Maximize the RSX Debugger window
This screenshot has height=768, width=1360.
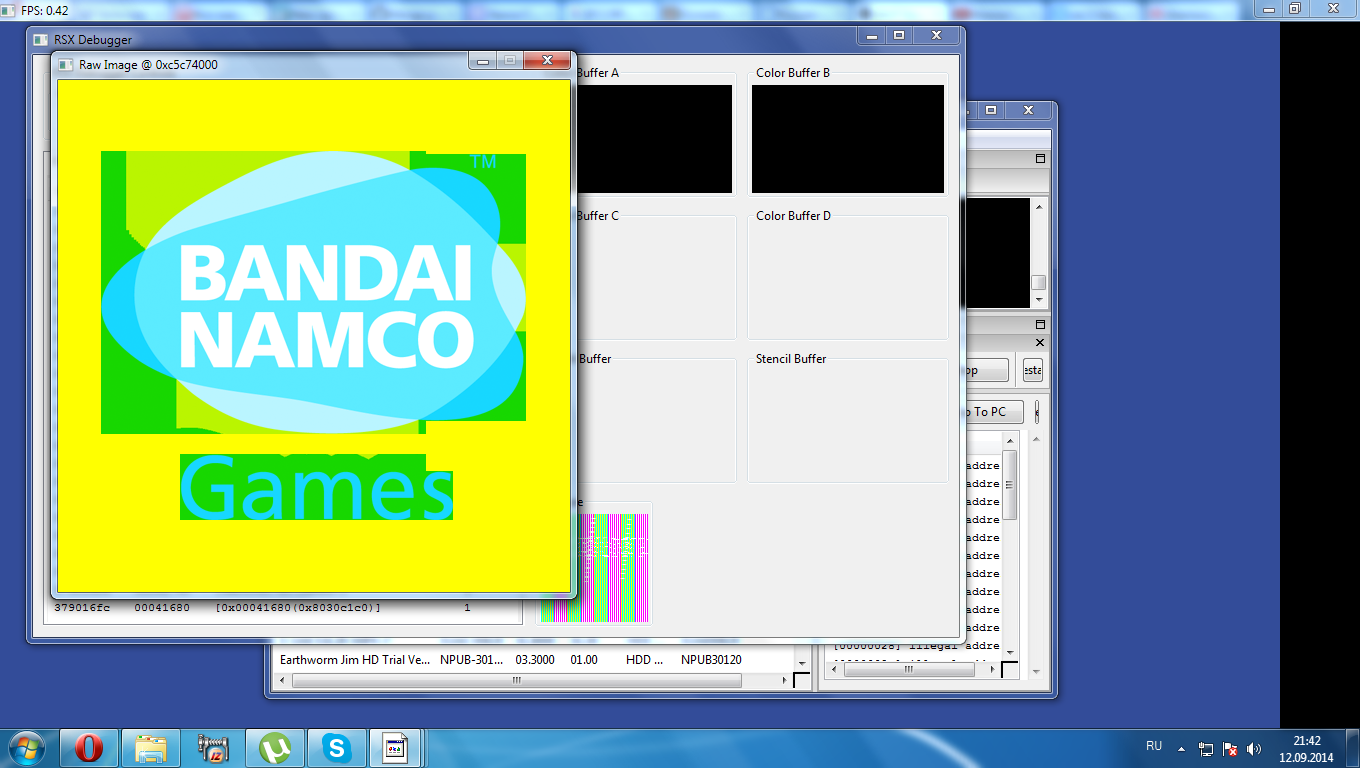pyautogui.click(x=899, y=36)
